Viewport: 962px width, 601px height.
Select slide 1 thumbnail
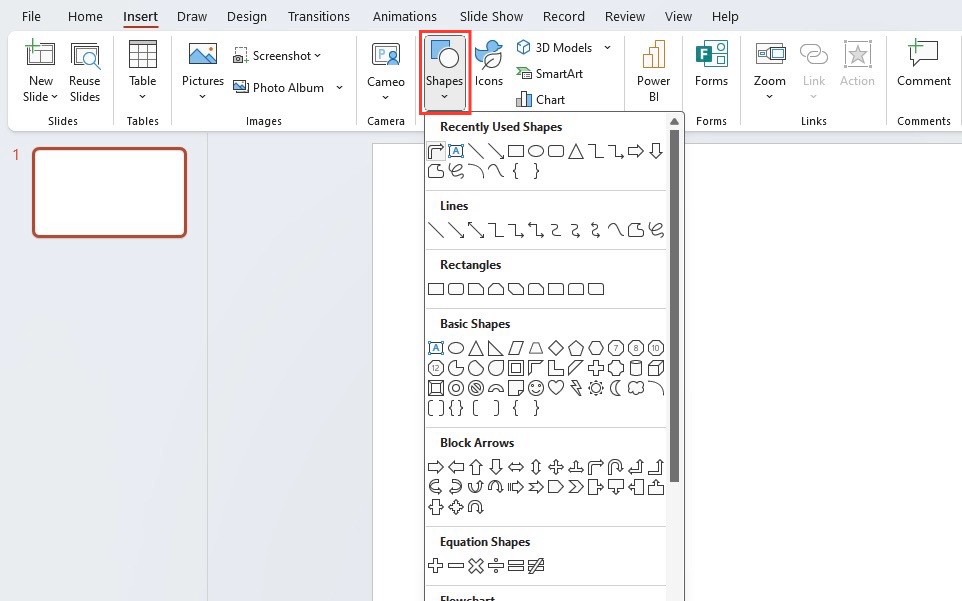click(109, 192)
